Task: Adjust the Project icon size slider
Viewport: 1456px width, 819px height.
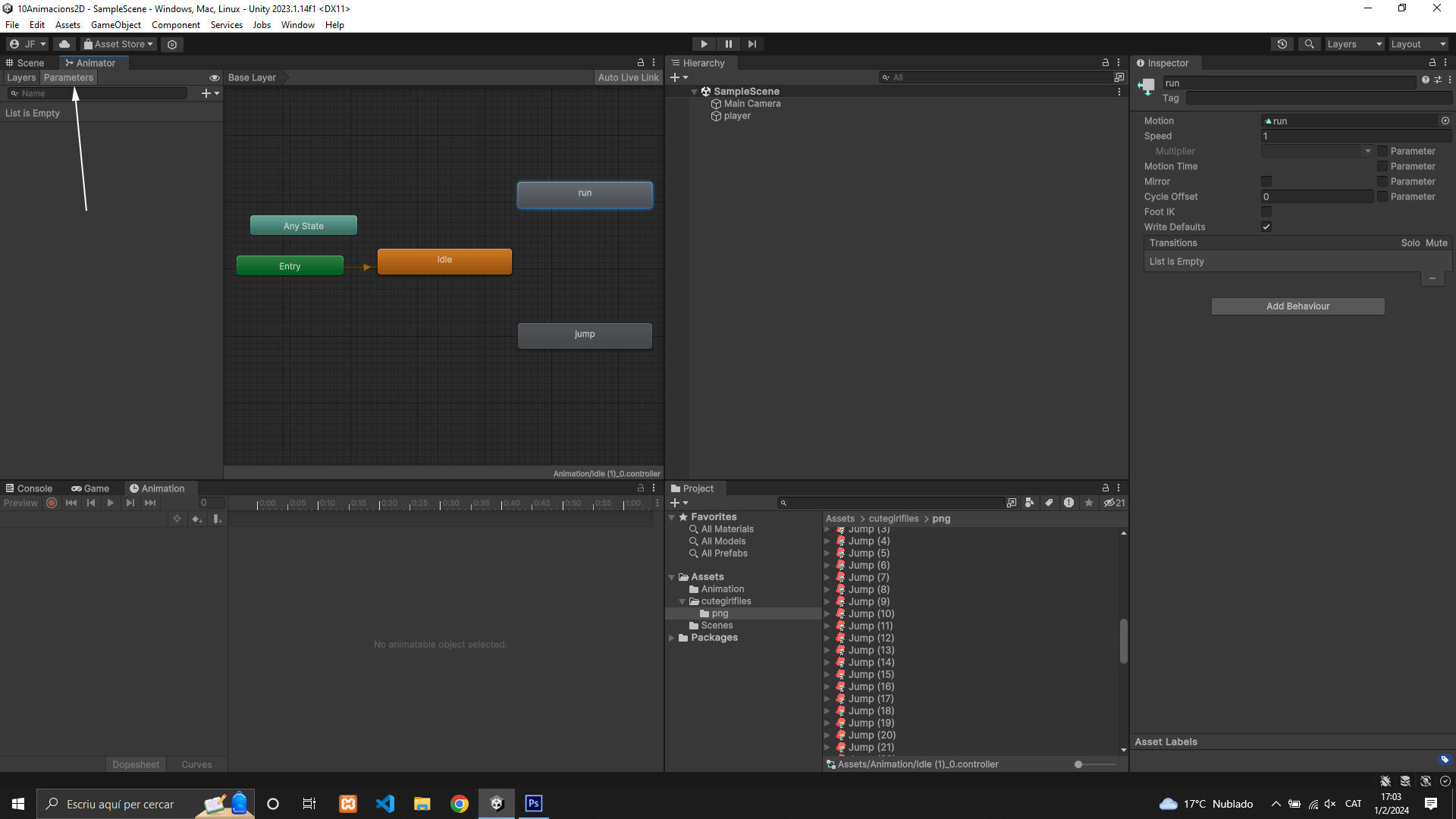Action: click(1079, 764)
